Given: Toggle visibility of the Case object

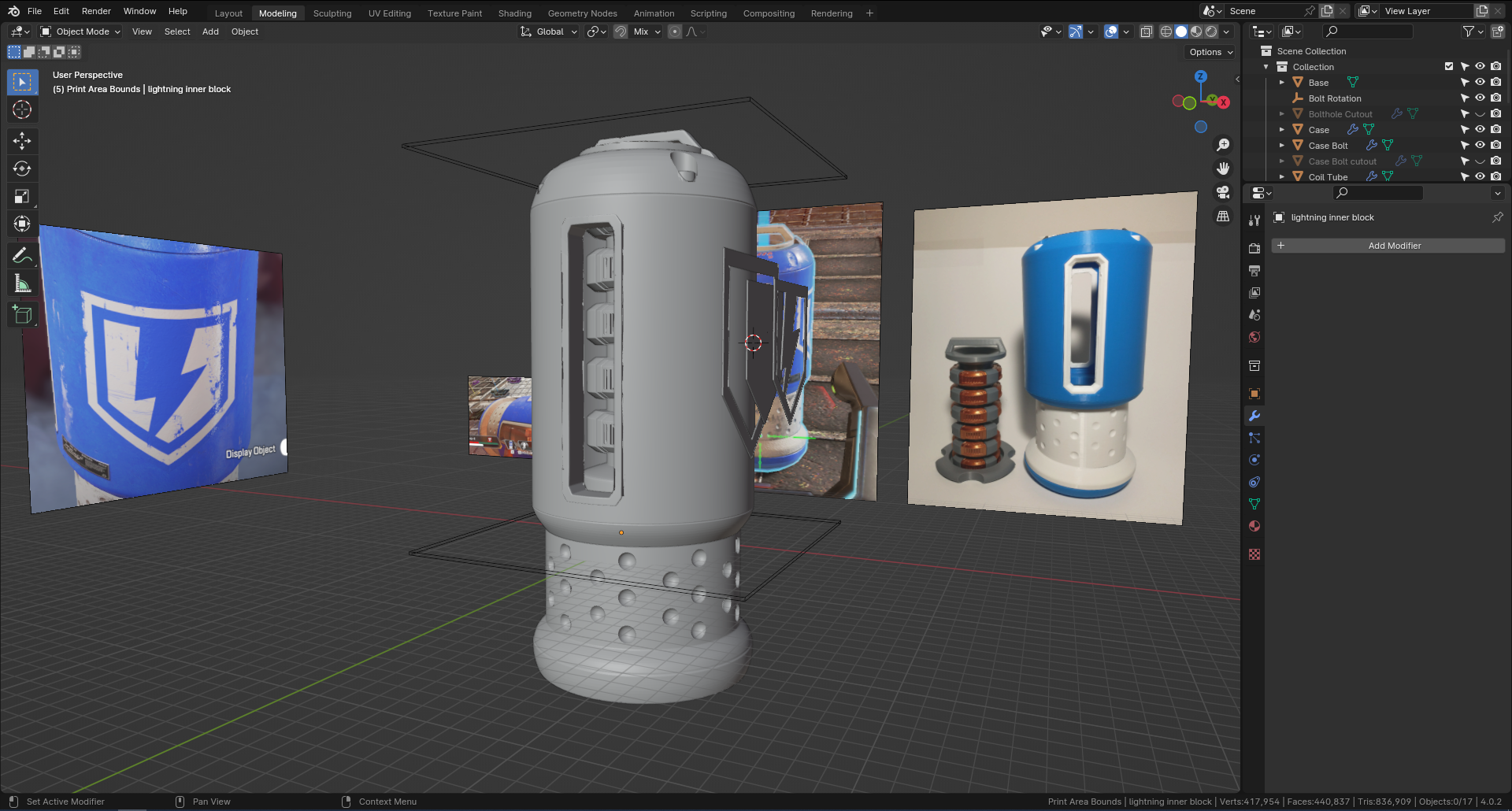Looking at the screenshot, I should point(1480,129).
